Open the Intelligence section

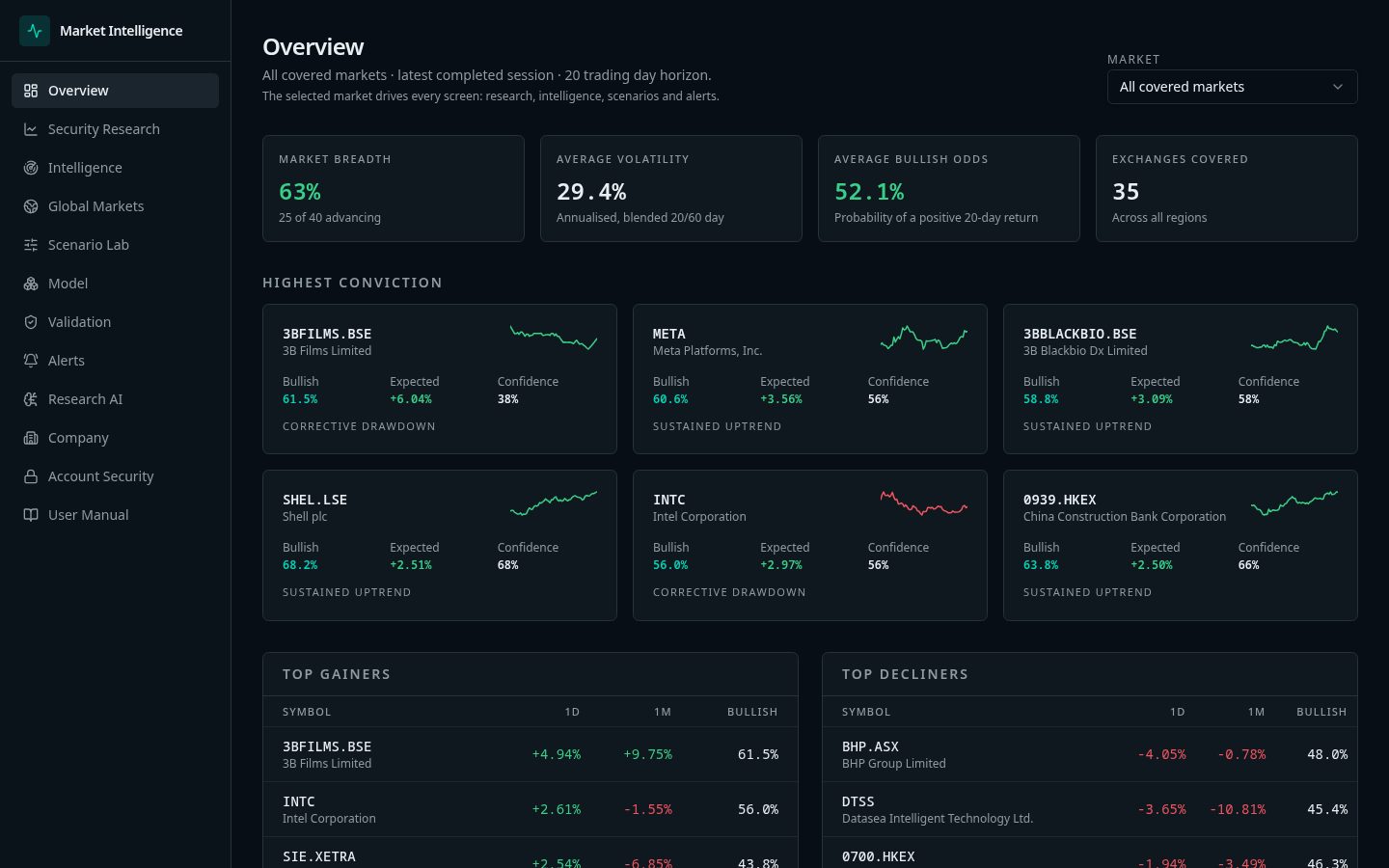click(115, 168)
